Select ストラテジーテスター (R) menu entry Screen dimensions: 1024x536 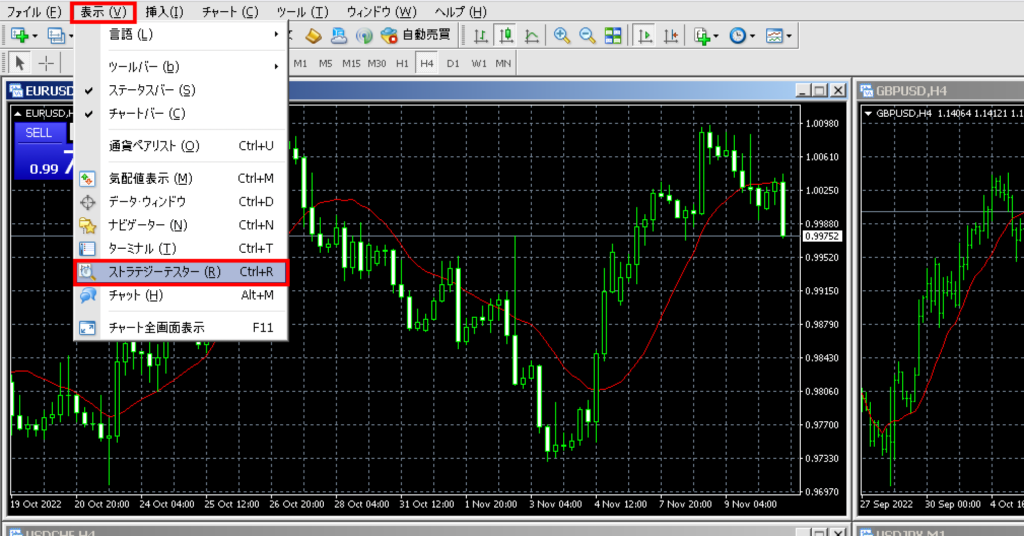coord(180,272)
